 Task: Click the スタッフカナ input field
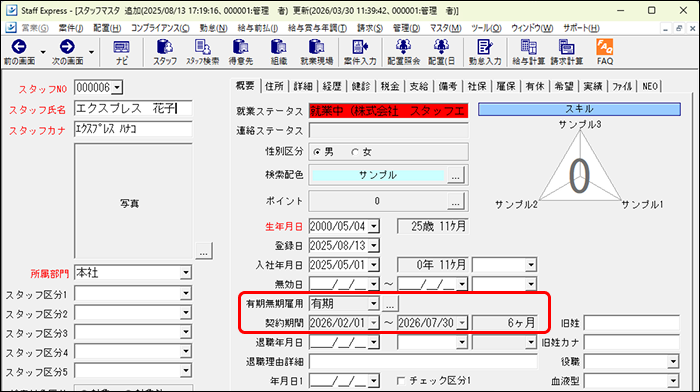click(x=133, y=129)
